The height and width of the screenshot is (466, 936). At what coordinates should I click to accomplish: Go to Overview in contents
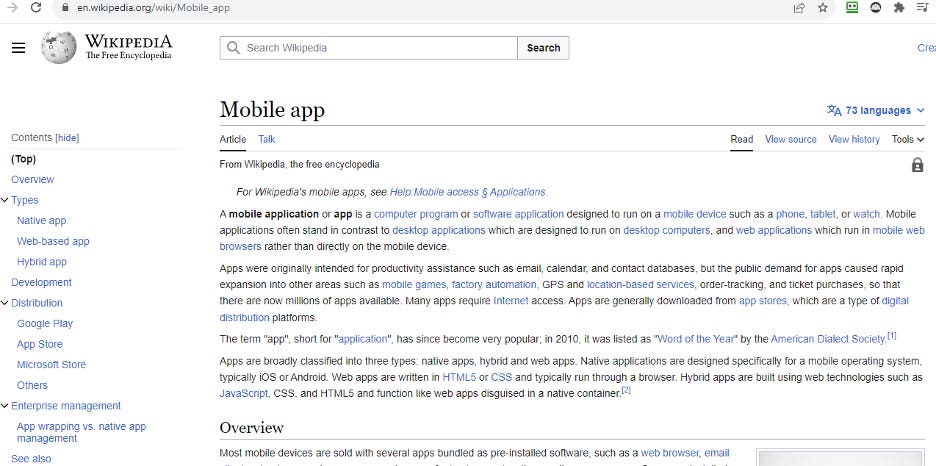click(x=32, y=179)
